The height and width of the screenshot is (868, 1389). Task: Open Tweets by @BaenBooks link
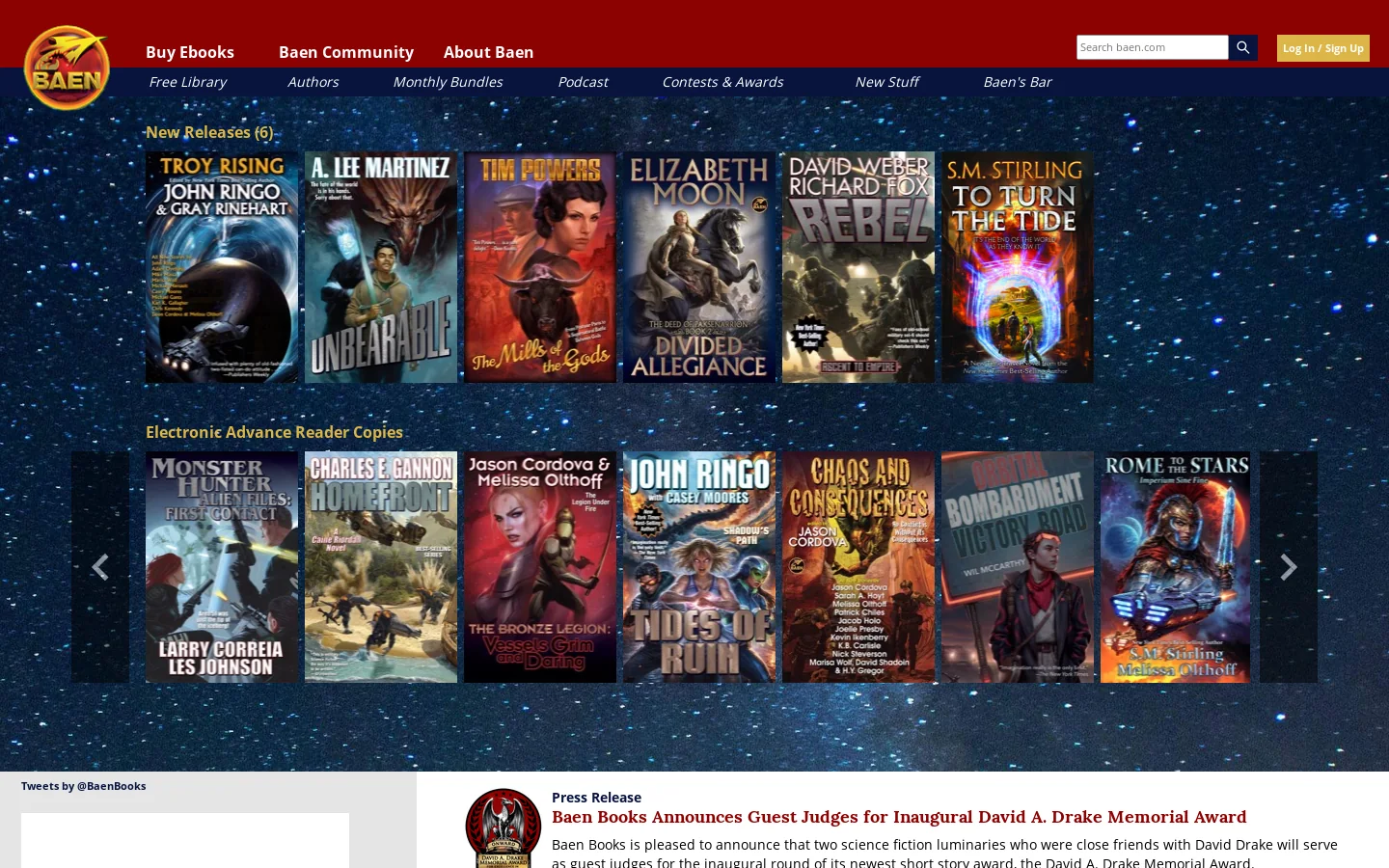(84, 786)
